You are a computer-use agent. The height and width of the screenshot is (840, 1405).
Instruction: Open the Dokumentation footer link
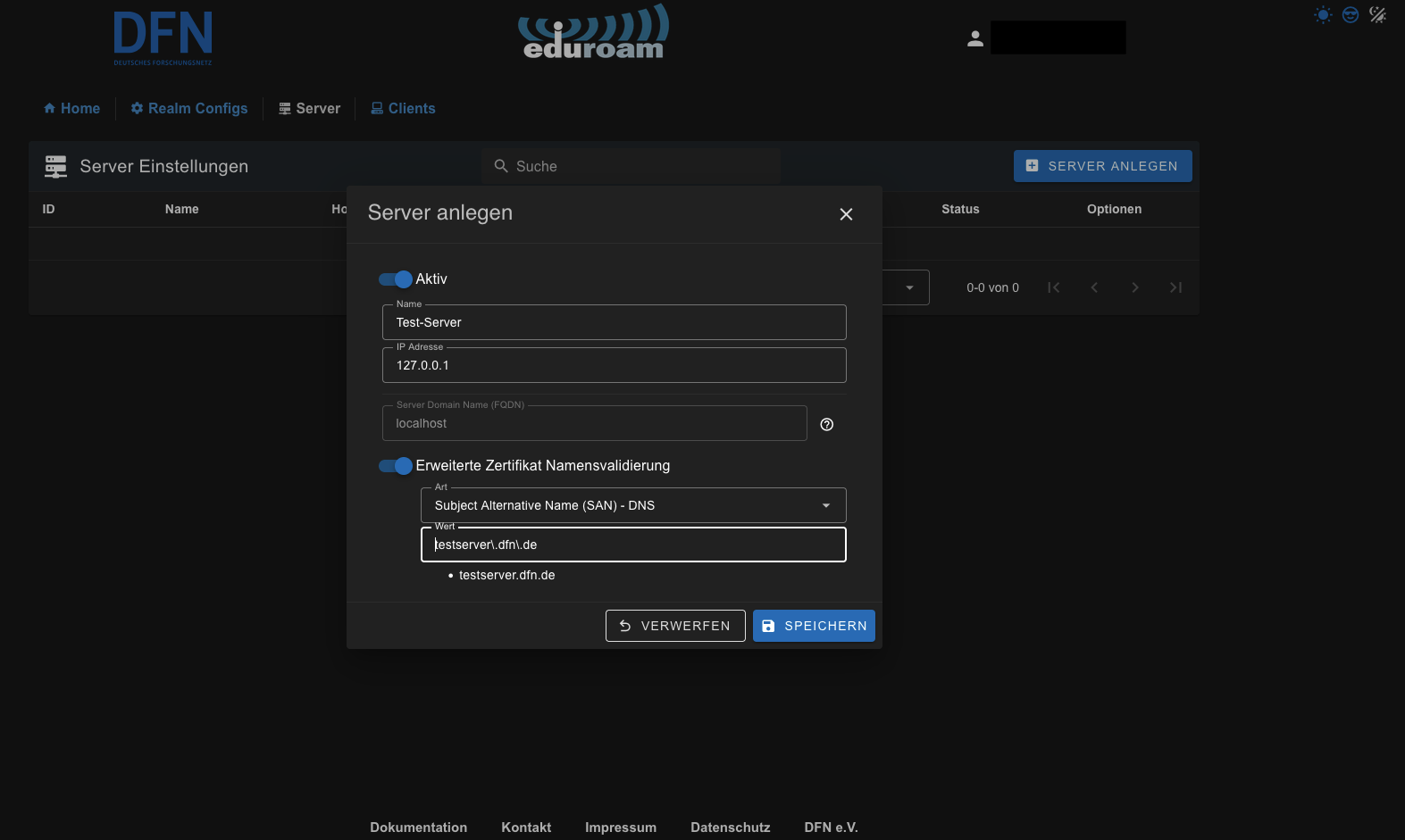point(418,828)
